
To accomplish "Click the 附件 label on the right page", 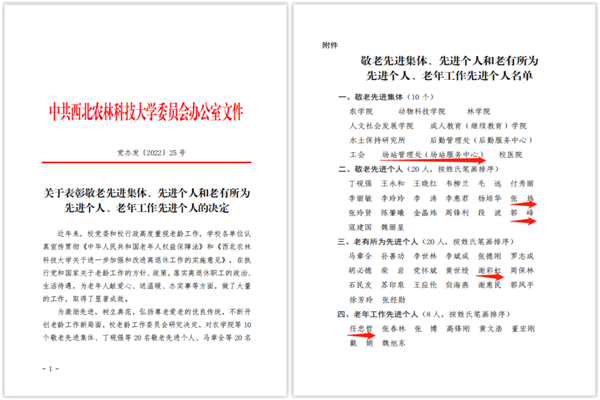I will tap(330, 45).
